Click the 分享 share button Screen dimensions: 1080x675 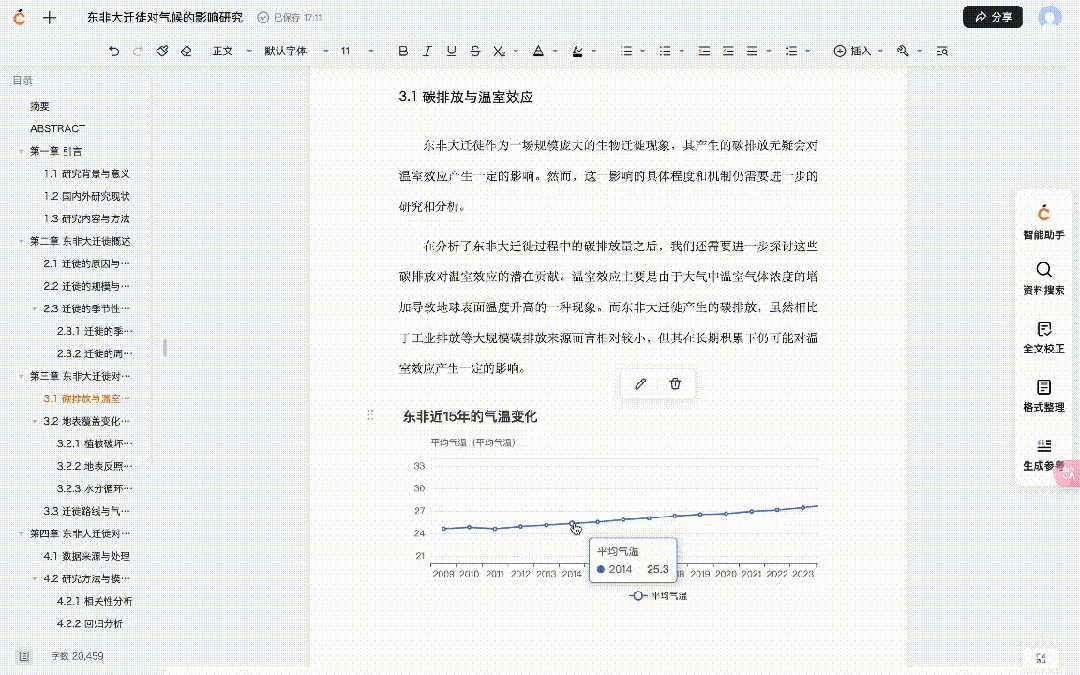point(993,17)
